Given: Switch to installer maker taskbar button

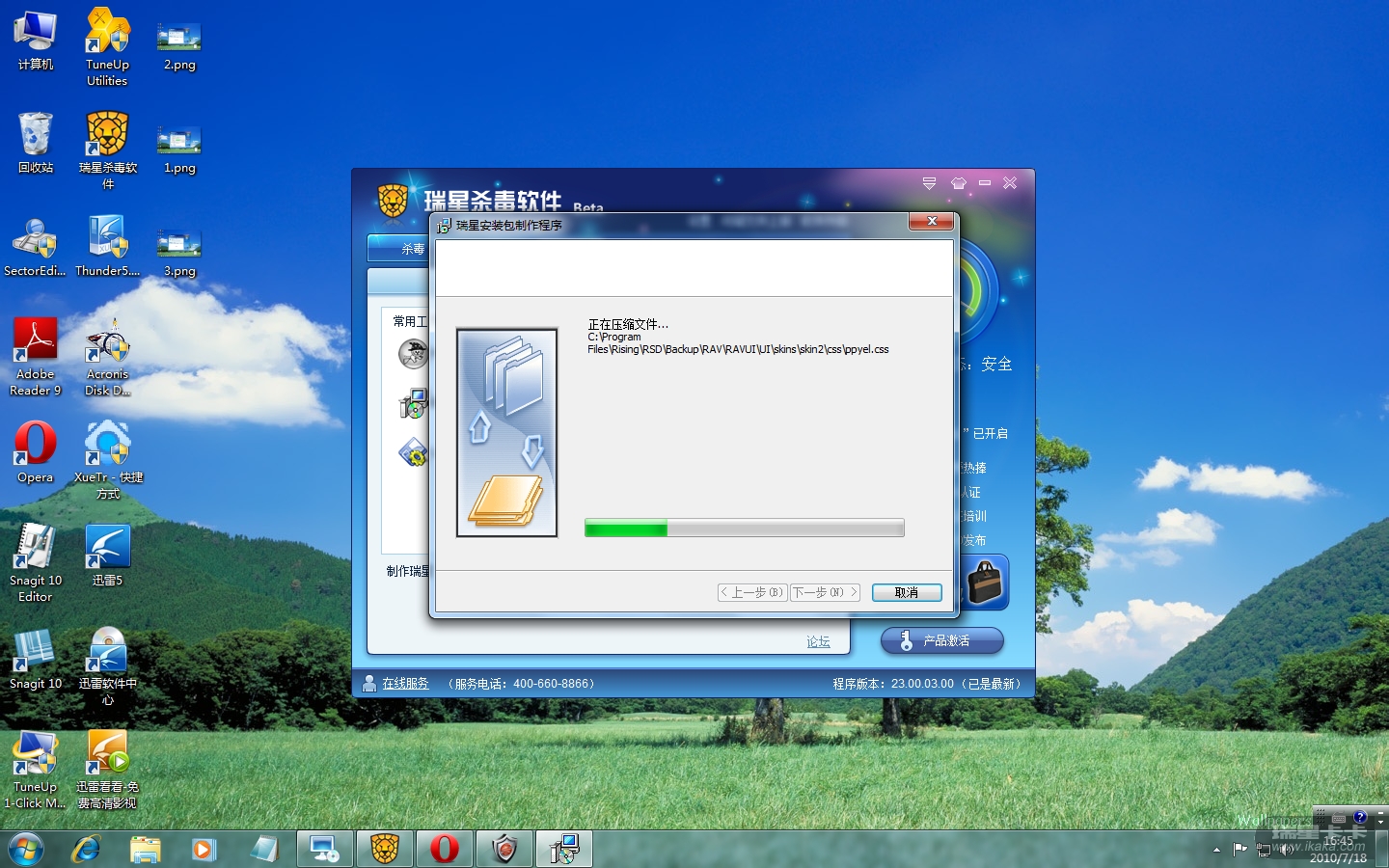Looking at the screenshot, I should point(564,849).
